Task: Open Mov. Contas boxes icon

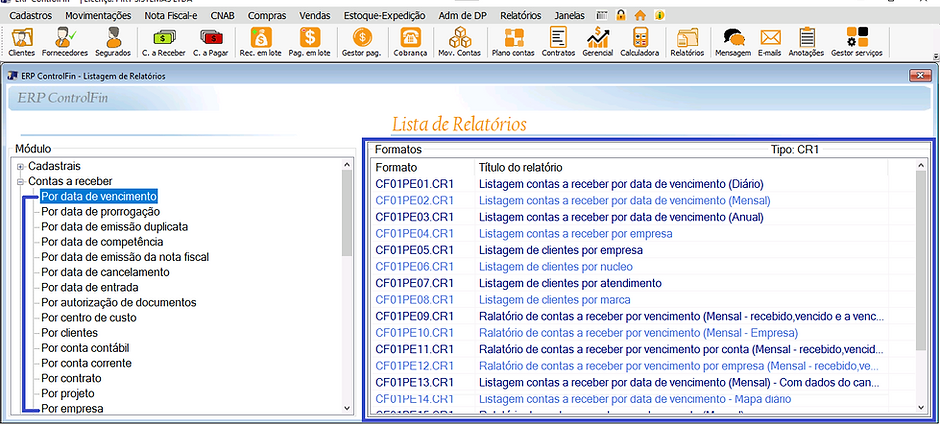Action: [460, 42]
